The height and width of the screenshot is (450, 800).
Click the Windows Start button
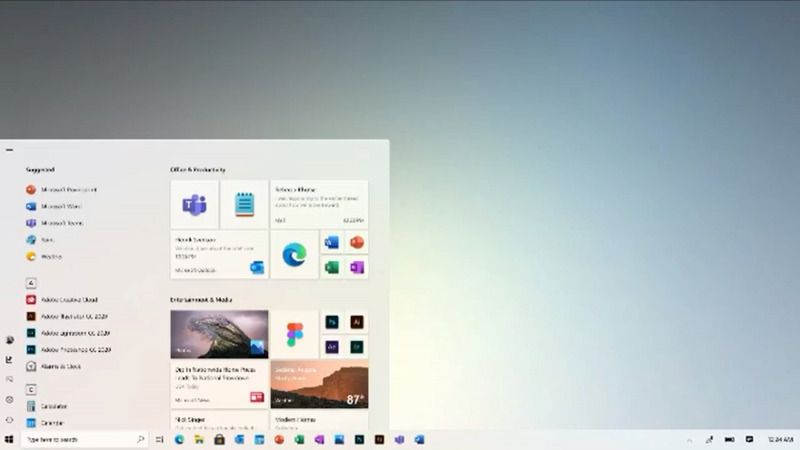[x=9, y=439]
